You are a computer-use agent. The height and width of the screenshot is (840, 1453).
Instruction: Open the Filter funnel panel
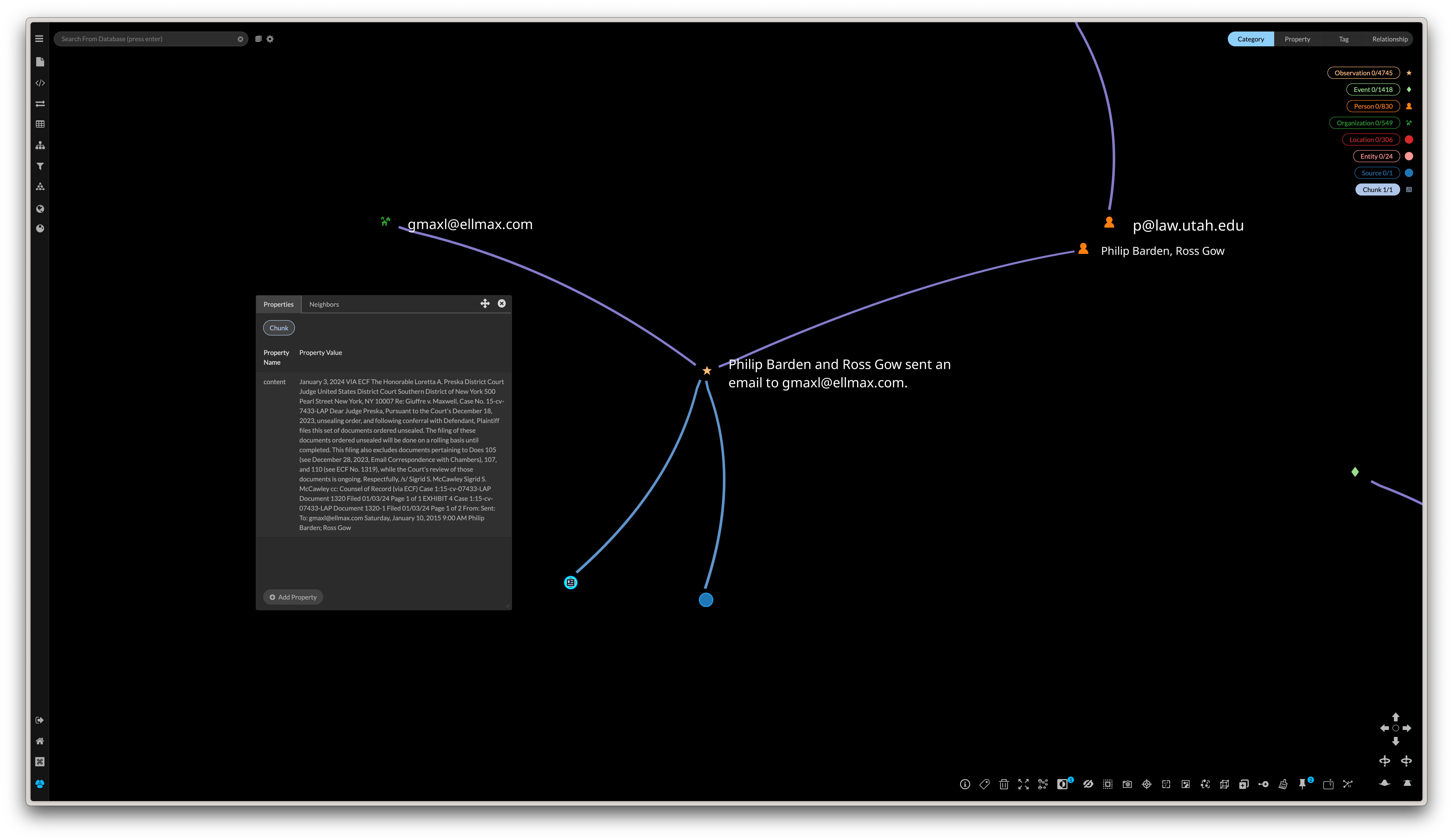40,166
